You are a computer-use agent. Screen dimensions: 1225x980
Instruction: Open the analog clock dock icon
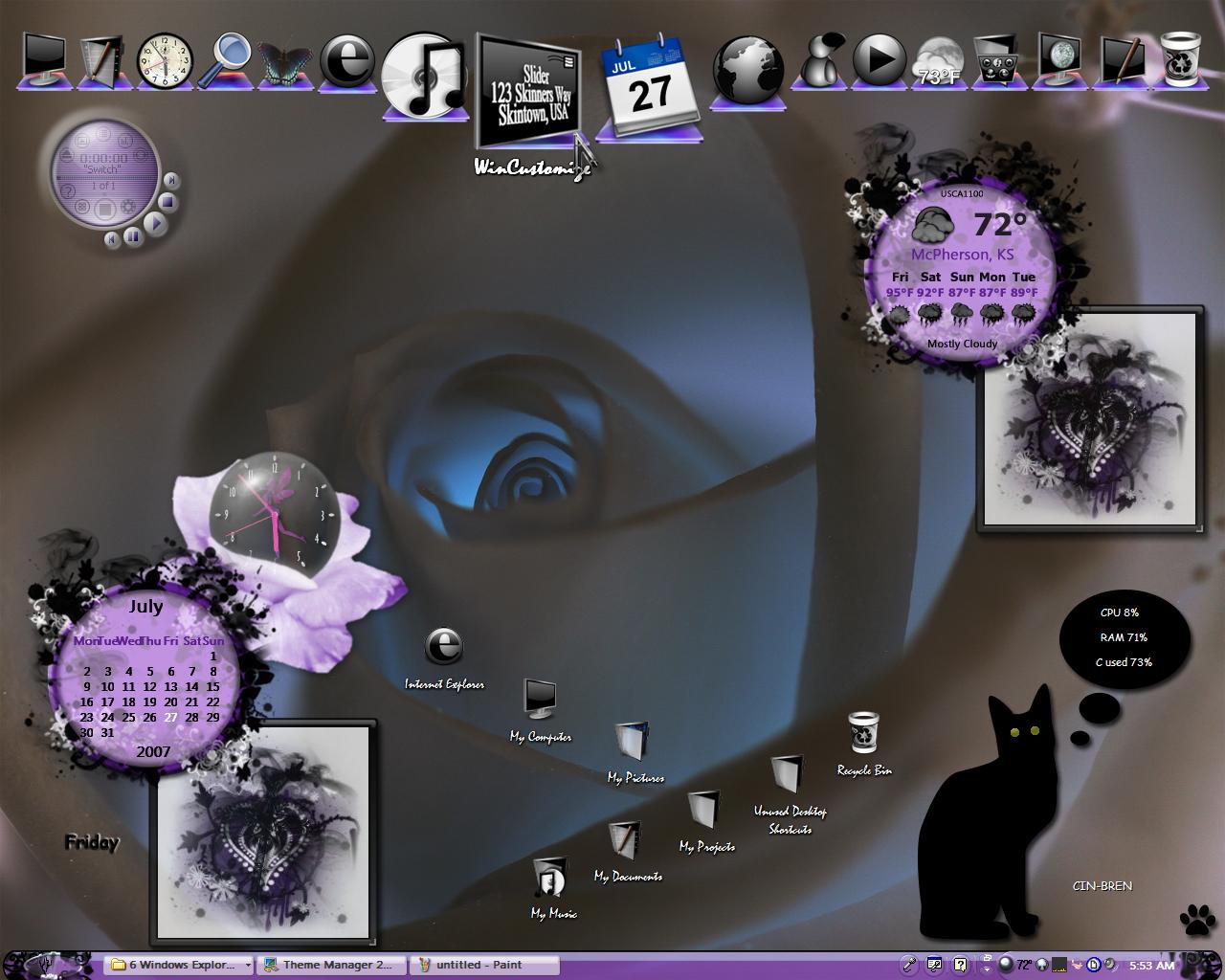165,60
